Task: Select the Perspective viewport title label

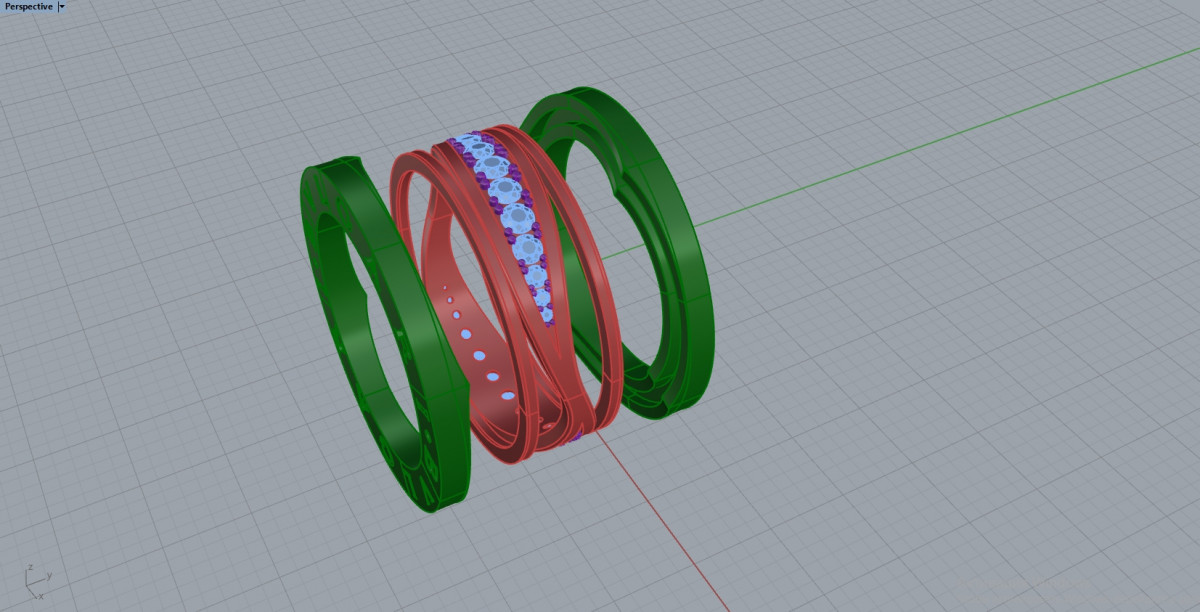Action: [x=29, y=6]
